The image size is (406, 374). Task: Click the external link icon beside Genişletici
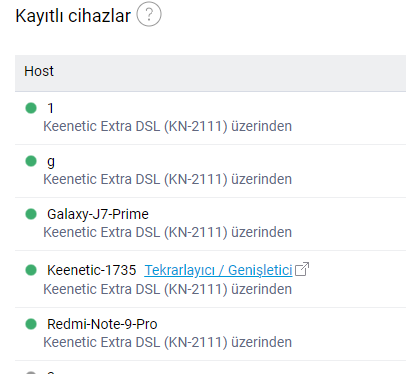tap(302, 269)
